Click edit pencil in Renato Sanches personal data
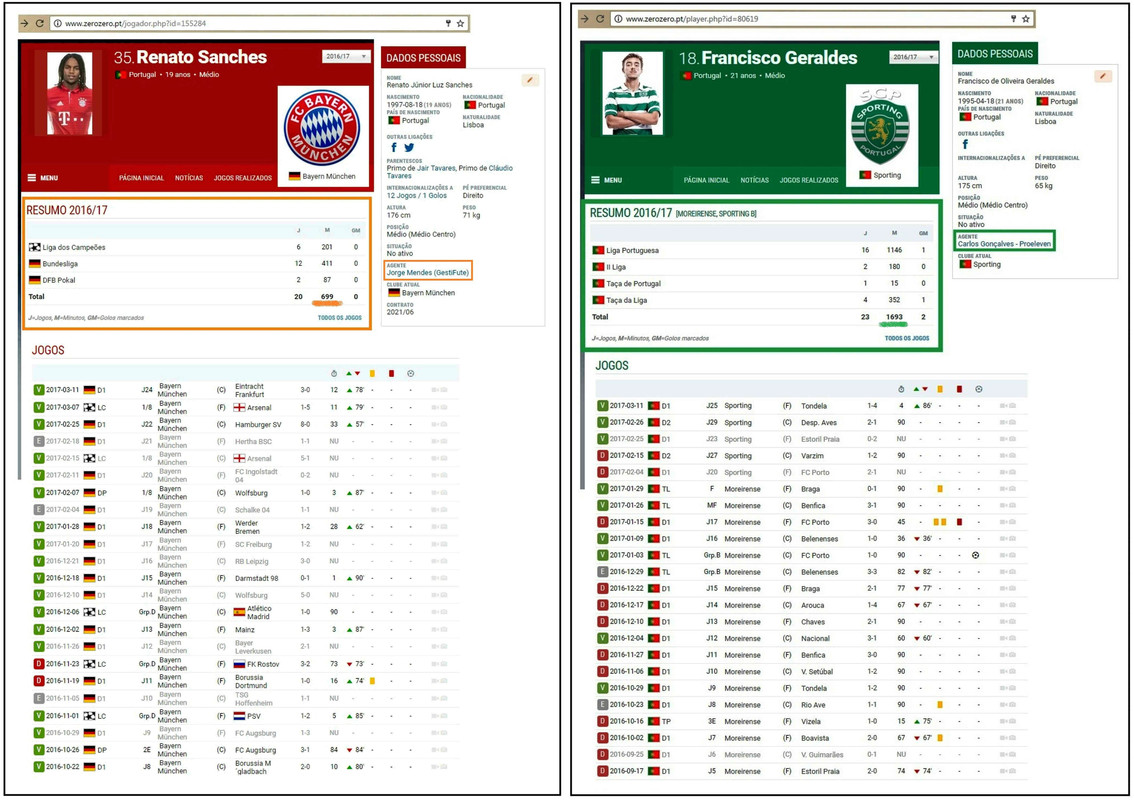The width and height of the screenshot is (1134, 800). (x=530, y=80)
